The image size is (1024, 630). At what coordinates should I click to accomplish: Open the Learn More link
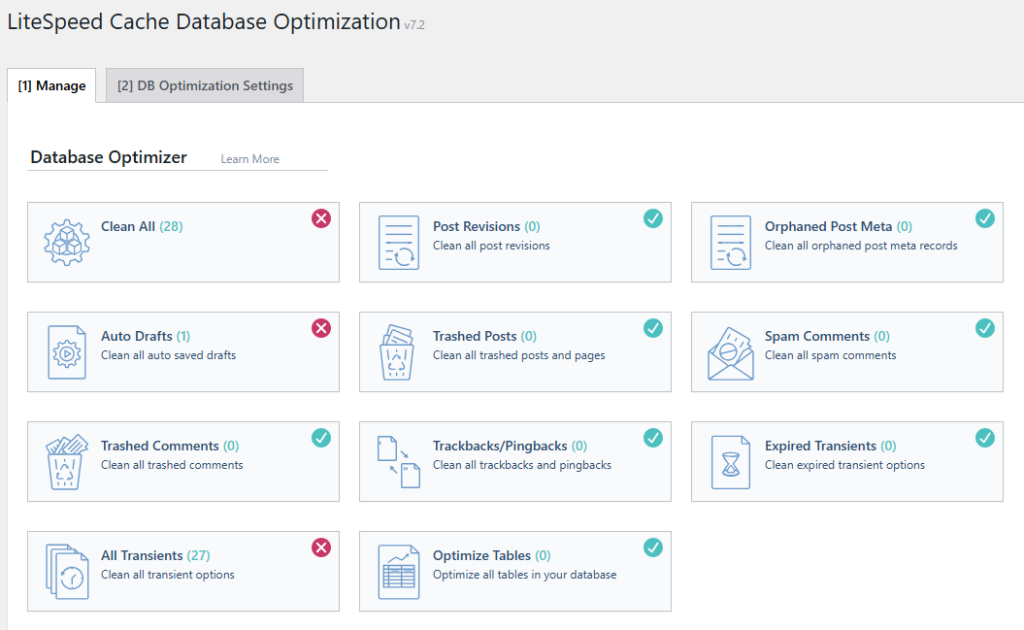coord(250,158)
